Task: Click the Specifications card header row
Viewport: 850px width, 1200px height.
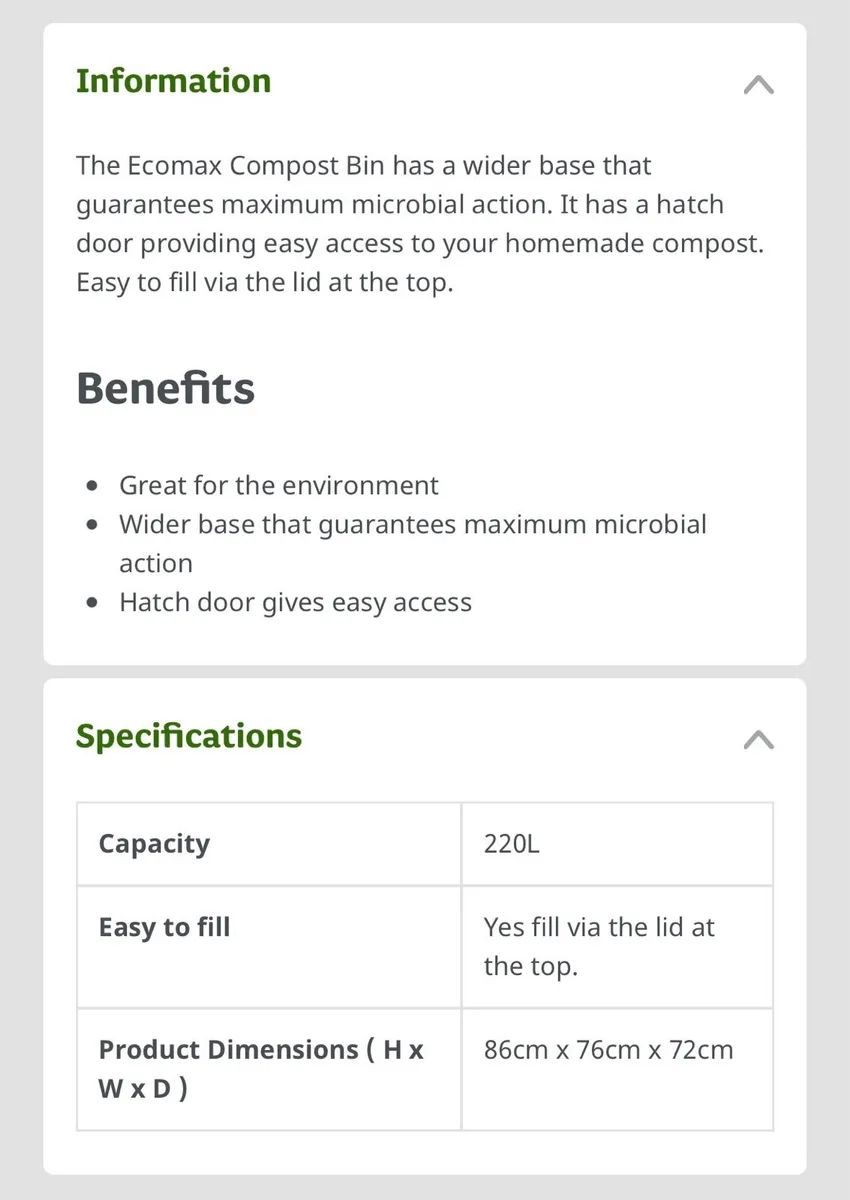Action: click(425, 738)
